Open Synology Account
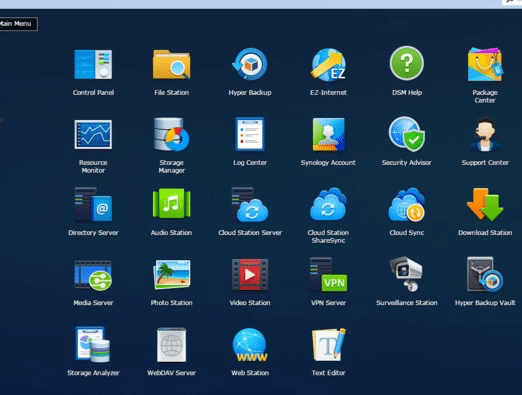 pyautogui.click(x=328, y=134)
